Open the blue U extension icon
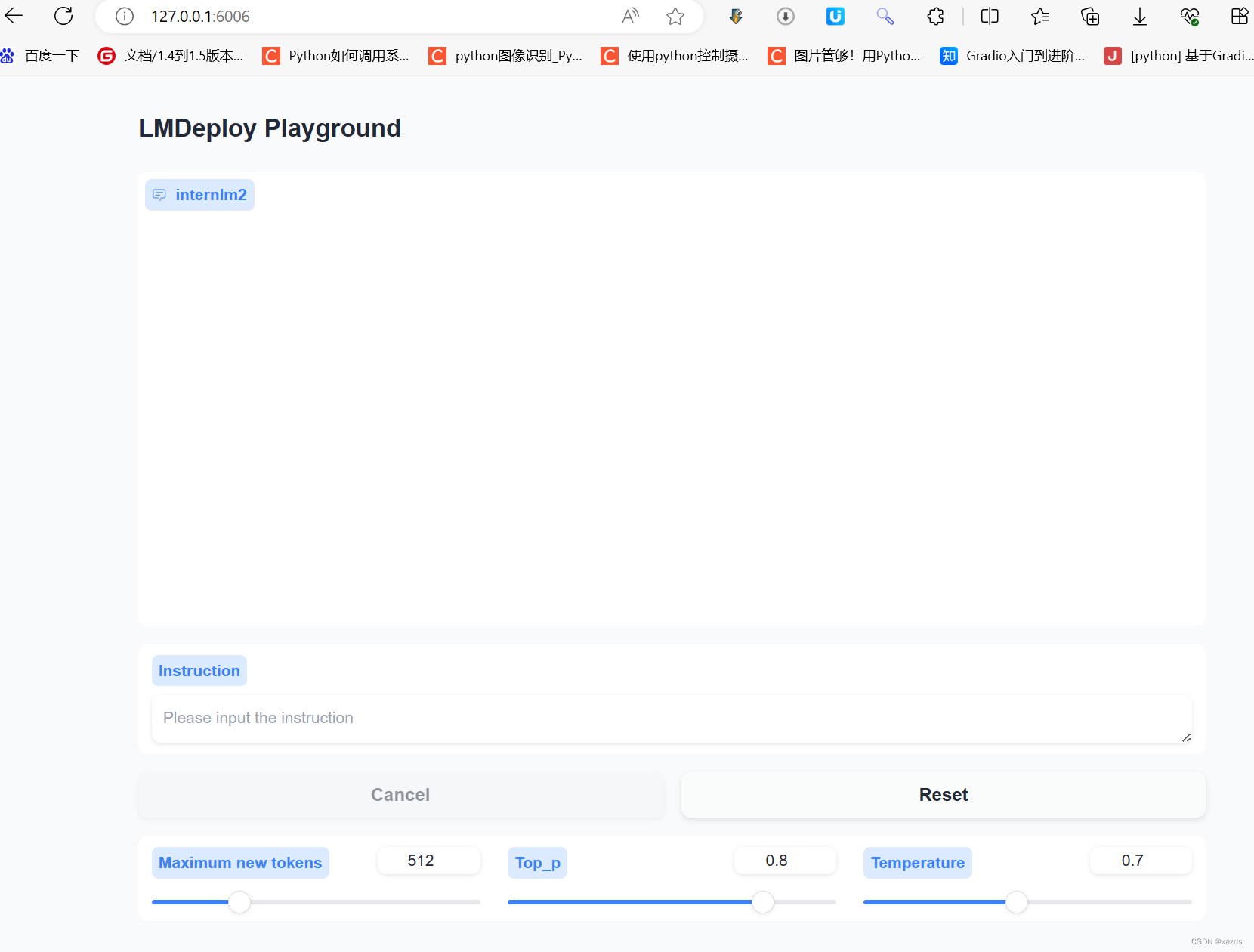Screen dimensions: 1254x952 click(835, 16)
